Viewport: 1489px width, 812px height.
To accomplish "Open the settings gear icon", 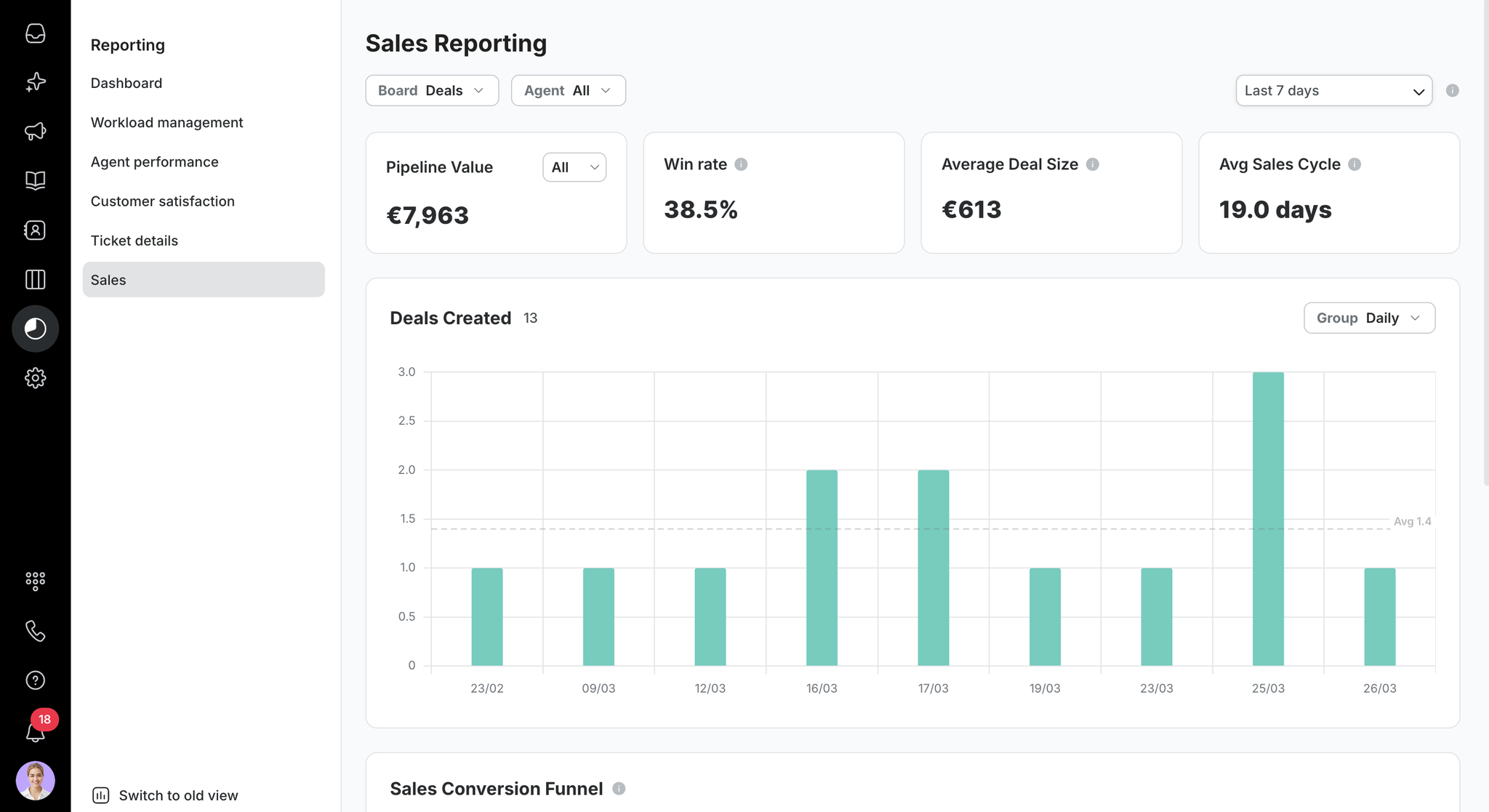I will 35,378.
